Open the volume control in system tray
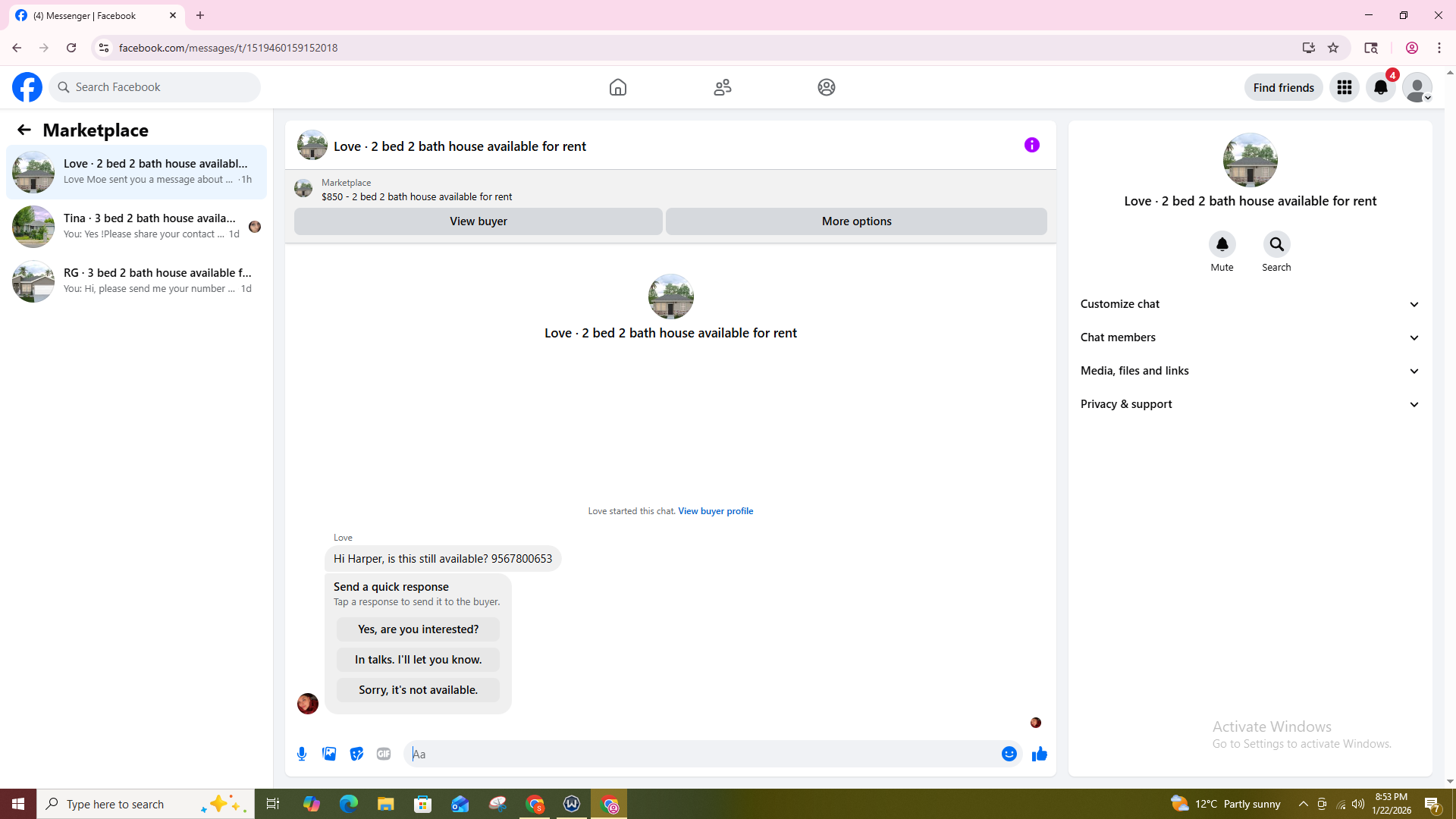1456x819 pixels. [1358, 804]
